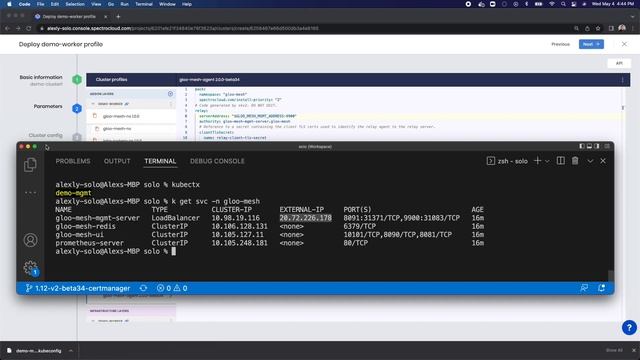Click demo-mgmt context in terminal
The image size is (640, 360).
(x=73, y=193)
